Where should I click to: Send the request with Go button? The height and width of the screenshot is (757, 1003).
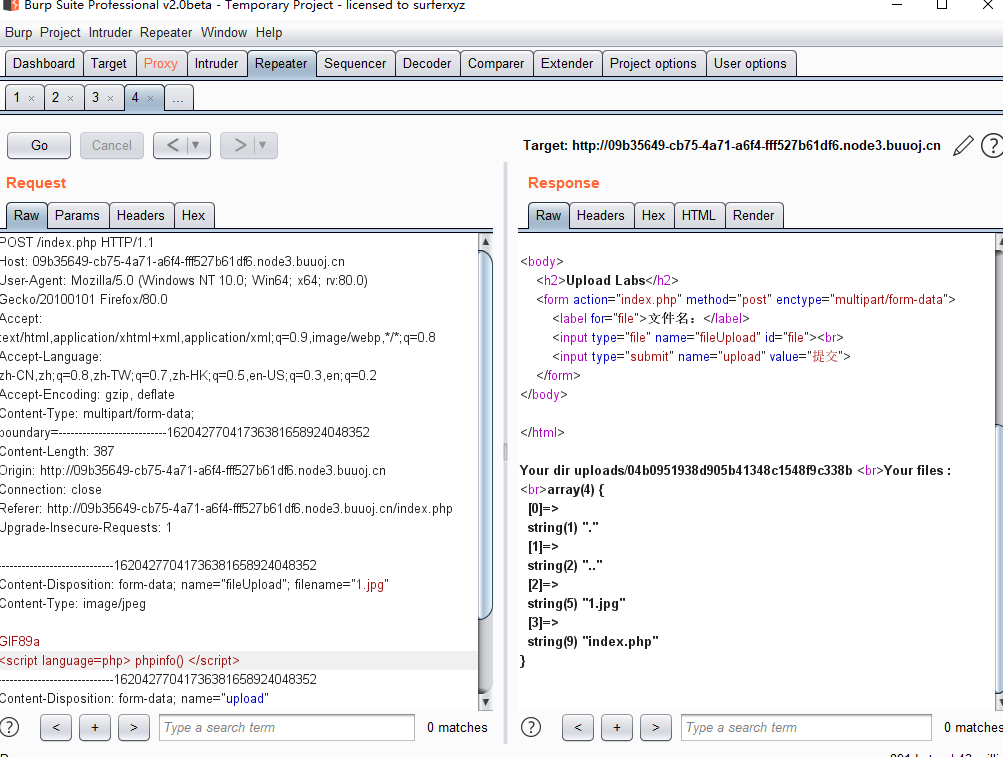tap(39, 145)
